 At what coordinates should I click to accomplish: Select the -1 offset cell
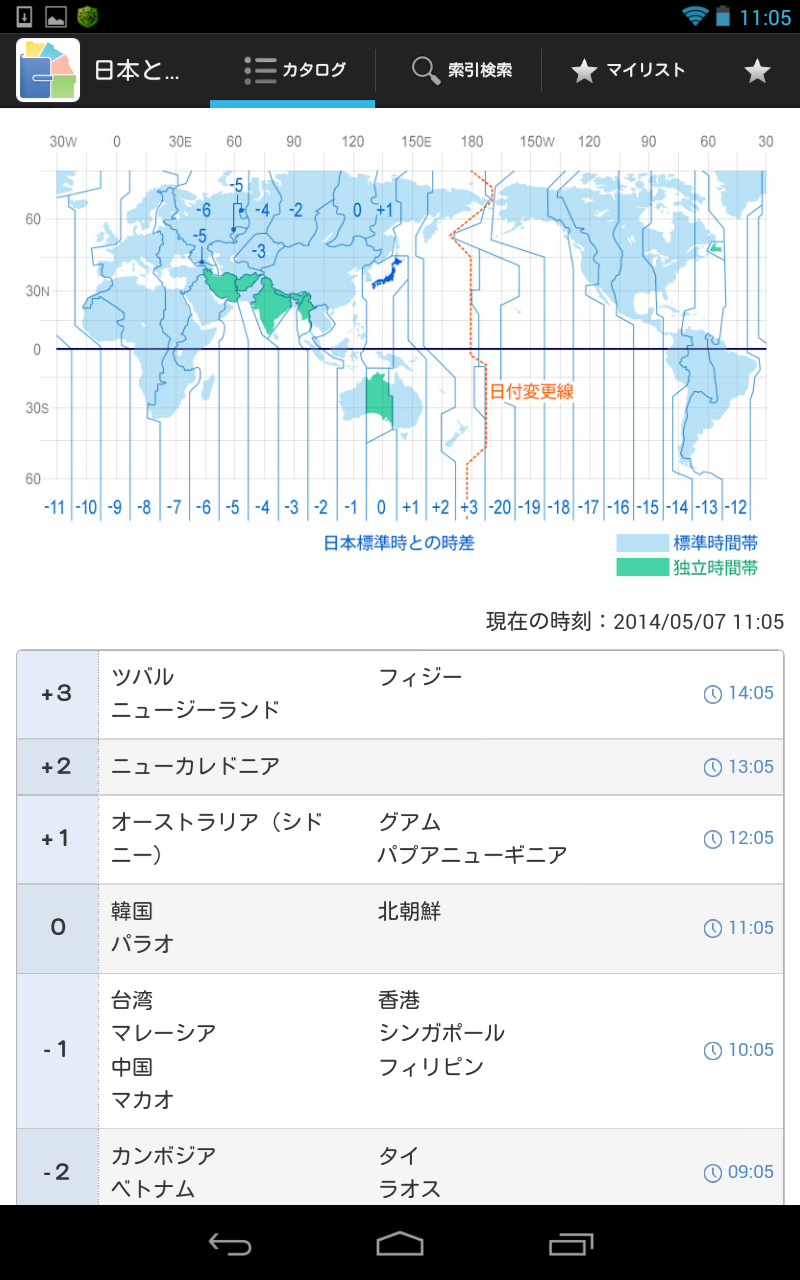(58, 1050)
